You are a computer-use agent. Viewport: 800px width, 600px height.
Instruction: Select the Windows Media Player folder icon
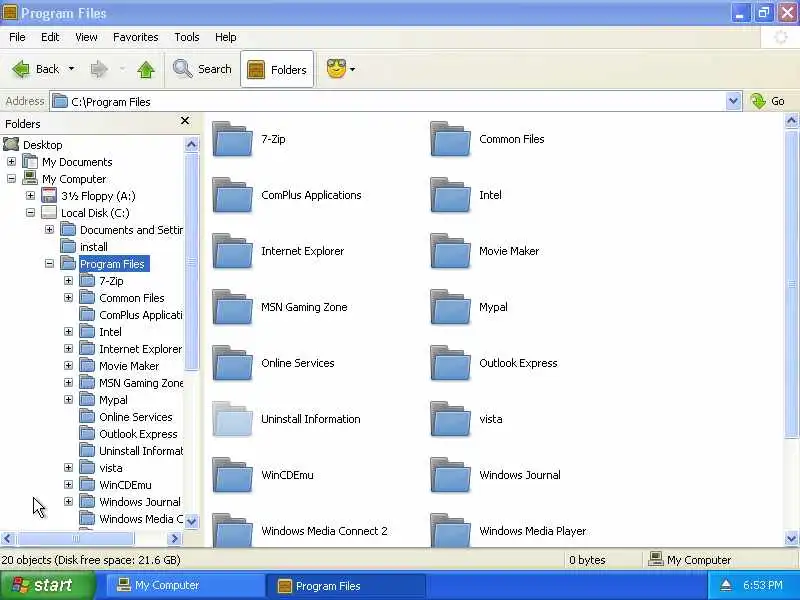pos(450,530)
